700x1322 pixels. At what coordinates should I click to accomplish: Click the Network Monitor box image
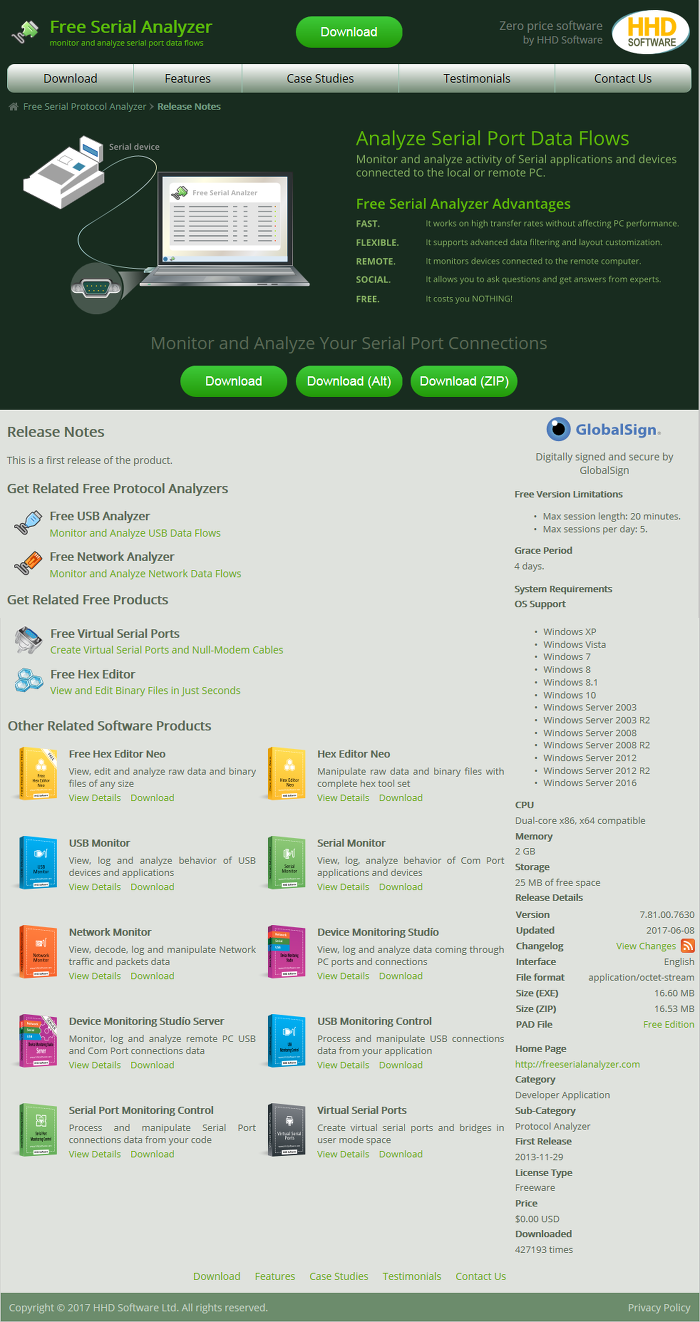(x=38, y=951)
